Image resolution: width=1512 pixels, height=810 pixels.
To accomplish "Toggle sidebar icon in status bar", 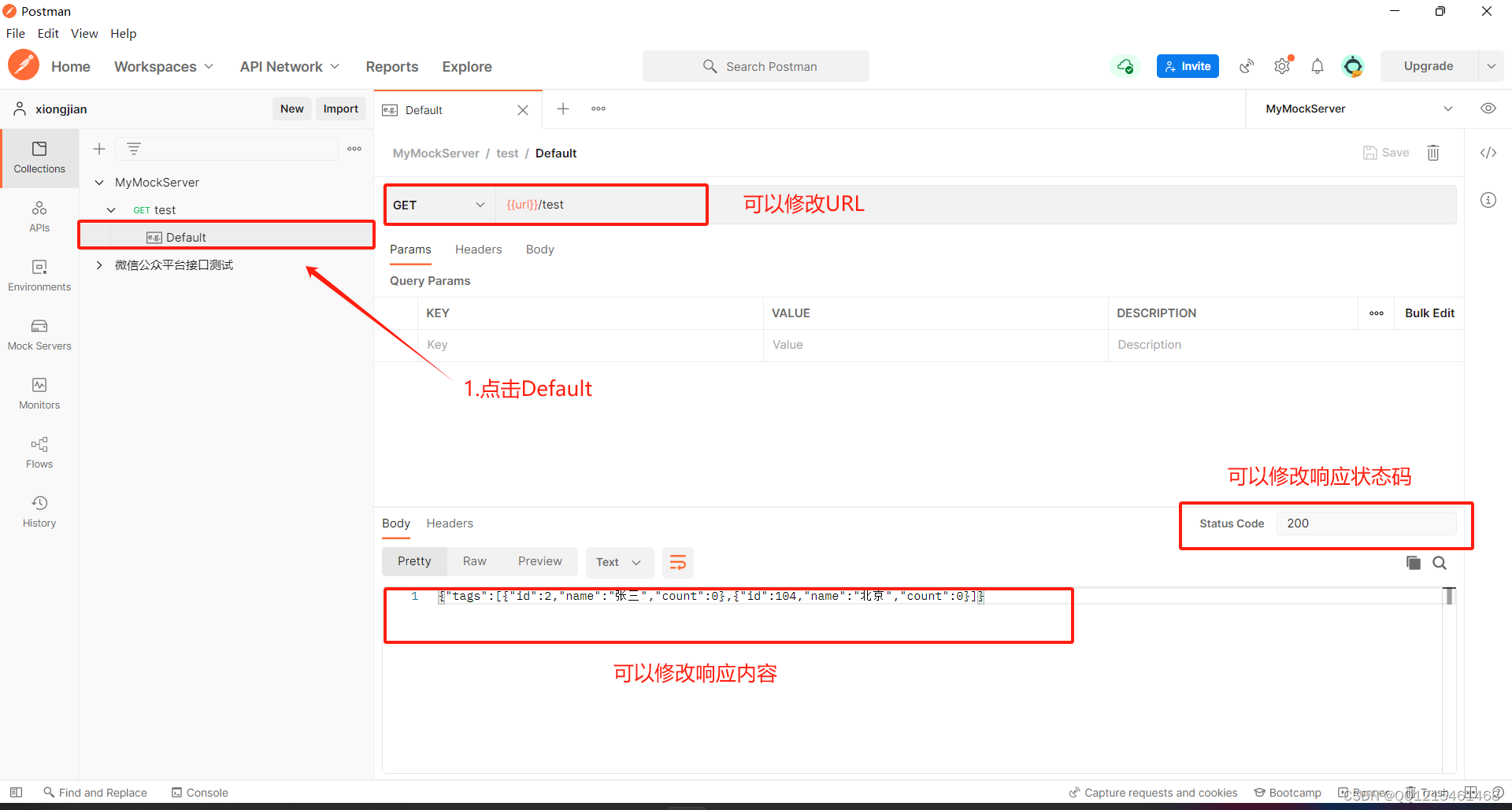I will click(16, 793).
